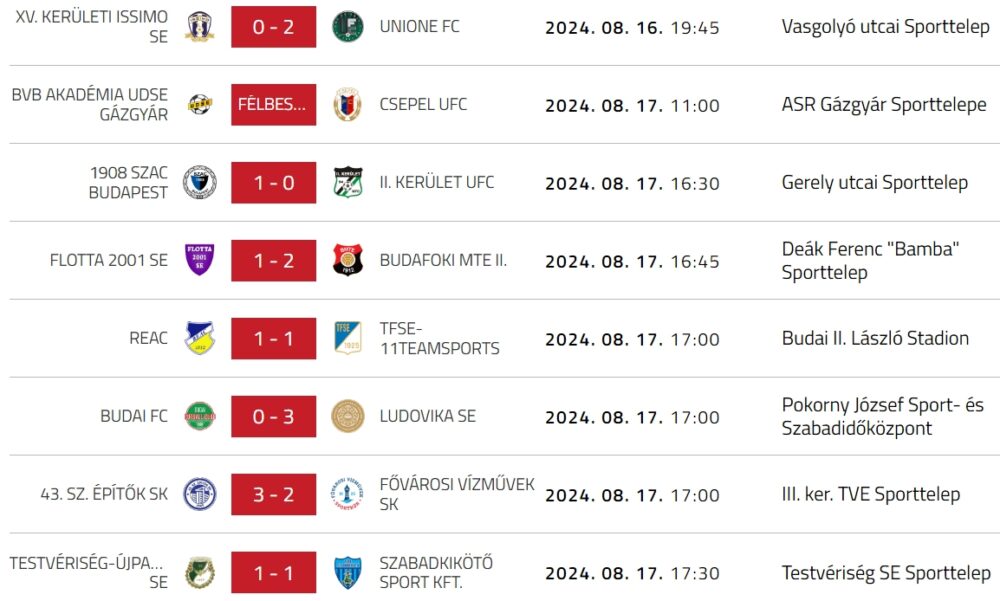Open the 43. SZ. Építők SK team link
This screenshot has width=1000, height=601.
tap(104, 494)
